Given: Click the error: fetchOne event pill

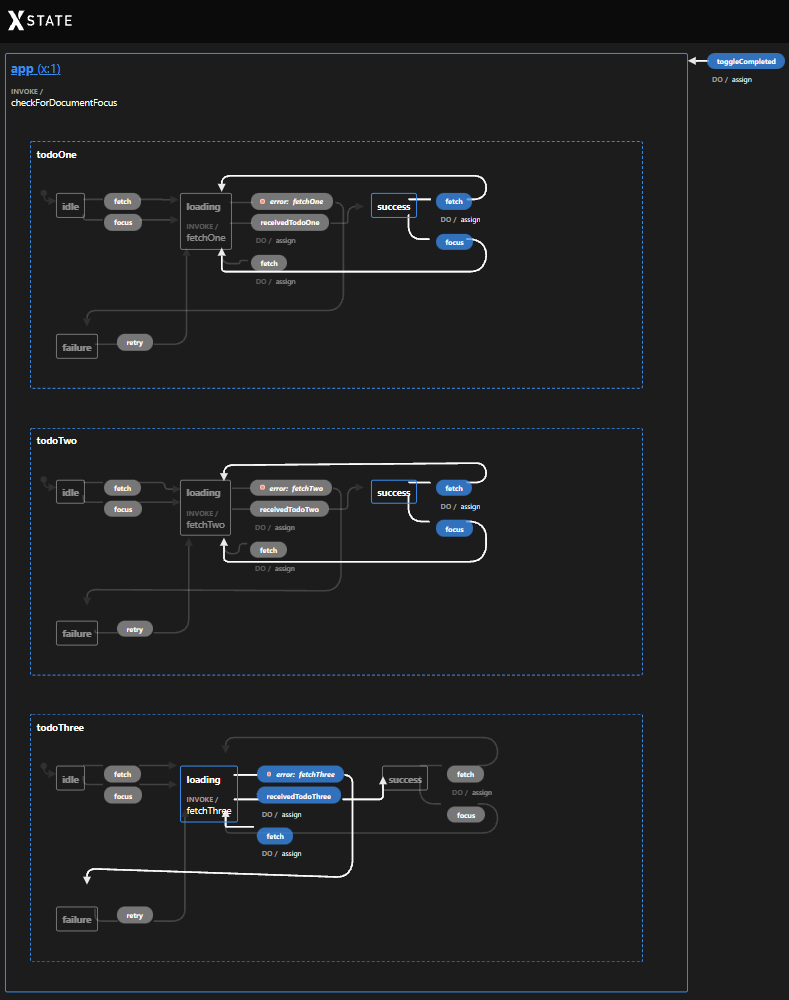Looking at the screenshot, I should 291,201.
